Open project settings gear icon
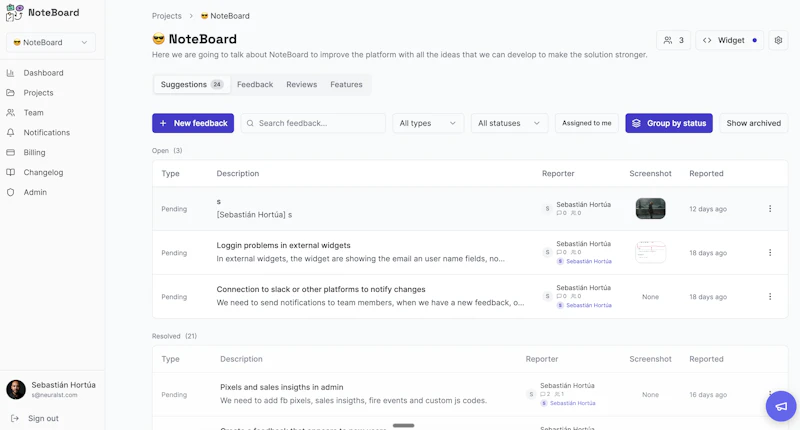Image resolution: width=800 pixels, height=430 pixels. [778, 40]
